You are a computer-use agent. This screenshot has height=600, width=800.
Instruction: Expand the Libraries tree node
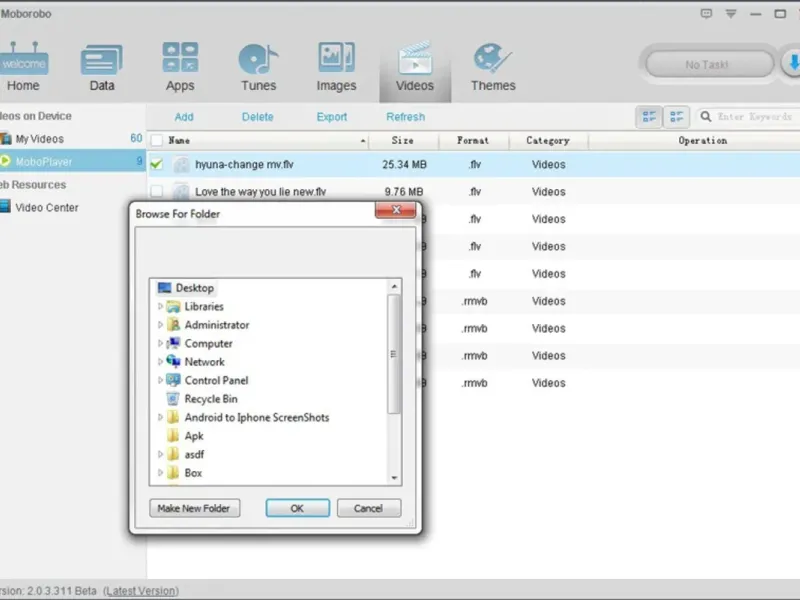tap(160, 306)
